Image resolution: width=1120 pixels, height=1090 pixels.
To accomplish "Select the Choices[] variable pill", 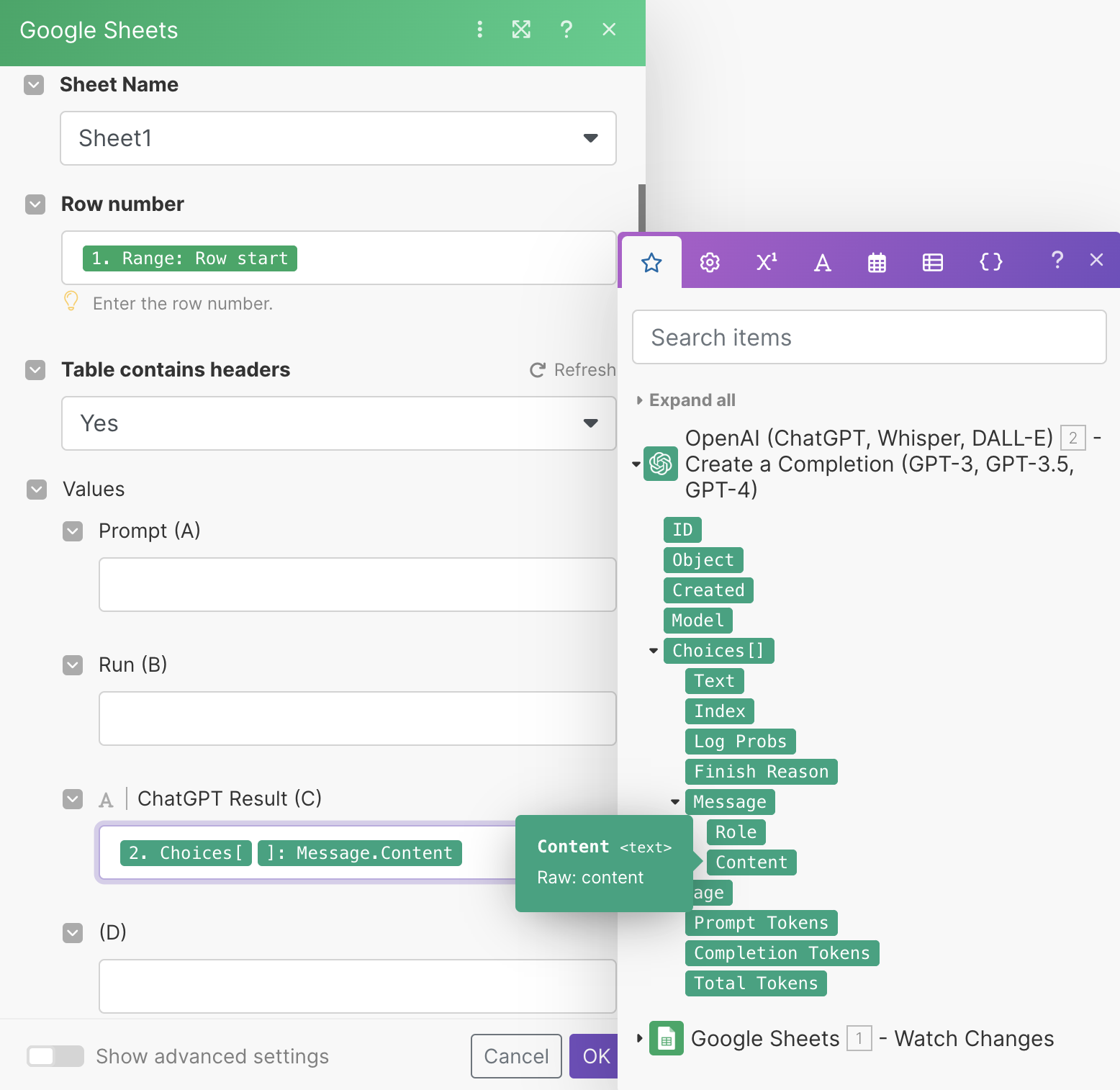I will tap(718, 651).
